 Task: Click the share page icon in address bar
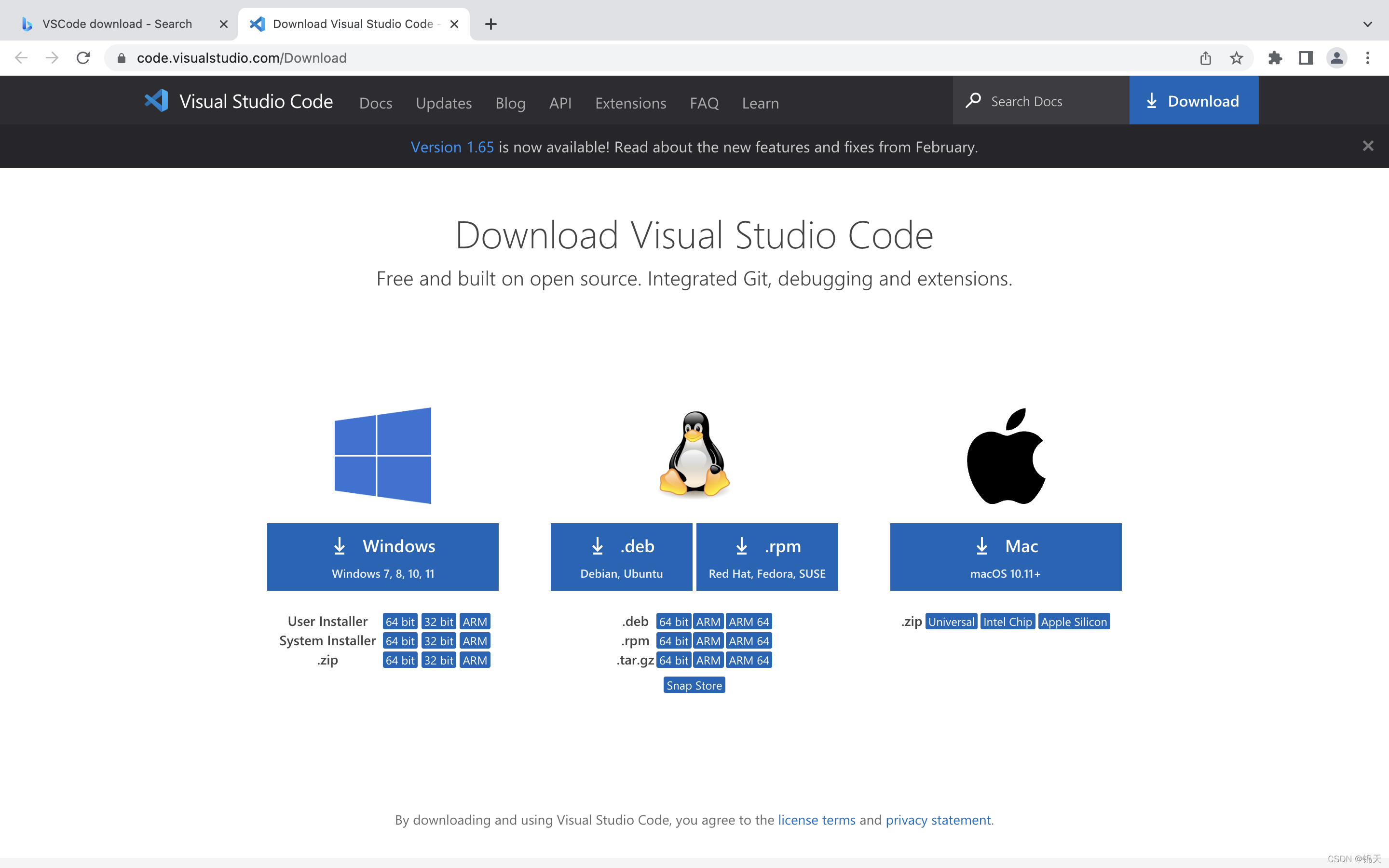(x=1205, y=58)
